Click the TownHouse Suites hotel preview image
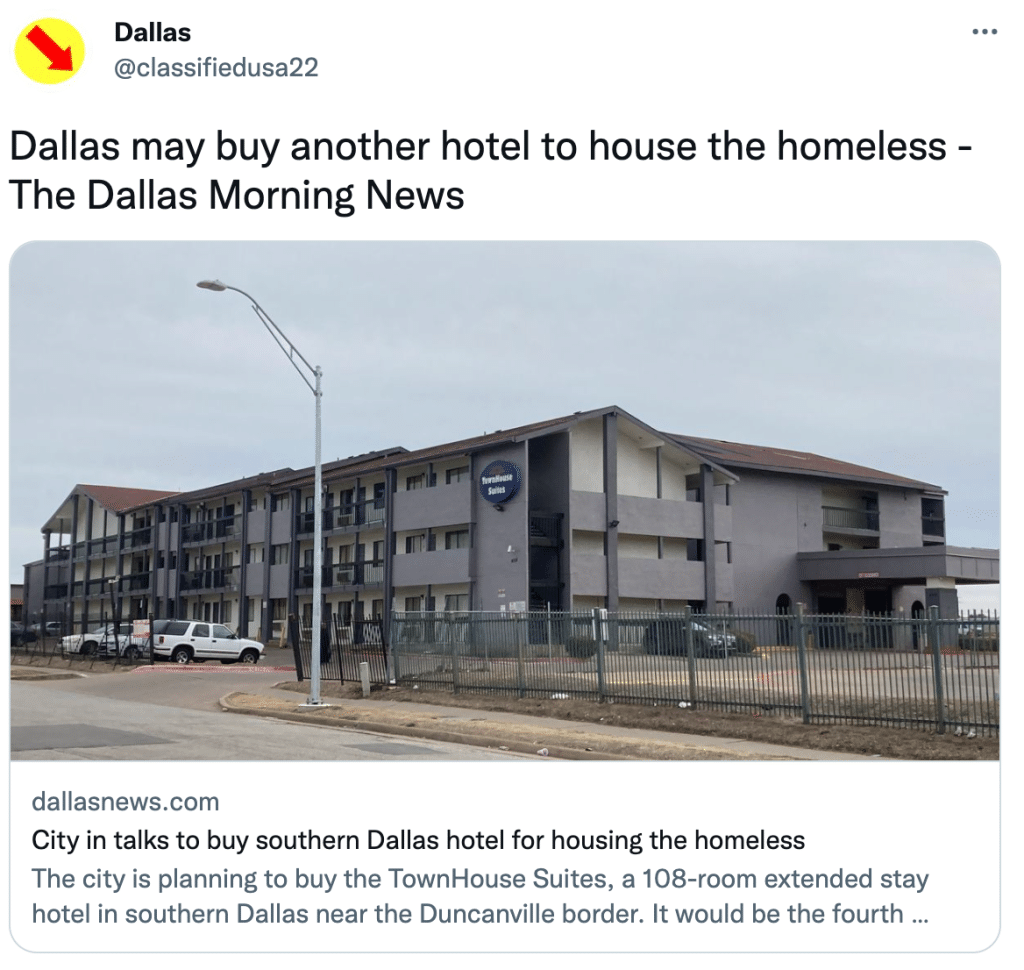The image size is (1024, 970). (504, 500)
